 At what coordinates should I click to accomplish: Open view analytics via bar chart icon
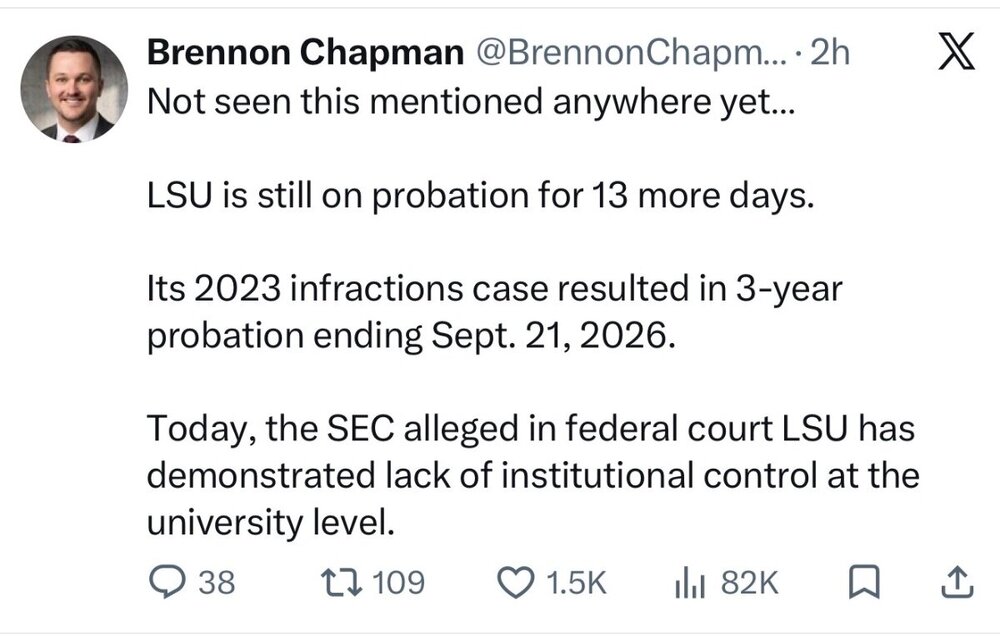(689, 583)
